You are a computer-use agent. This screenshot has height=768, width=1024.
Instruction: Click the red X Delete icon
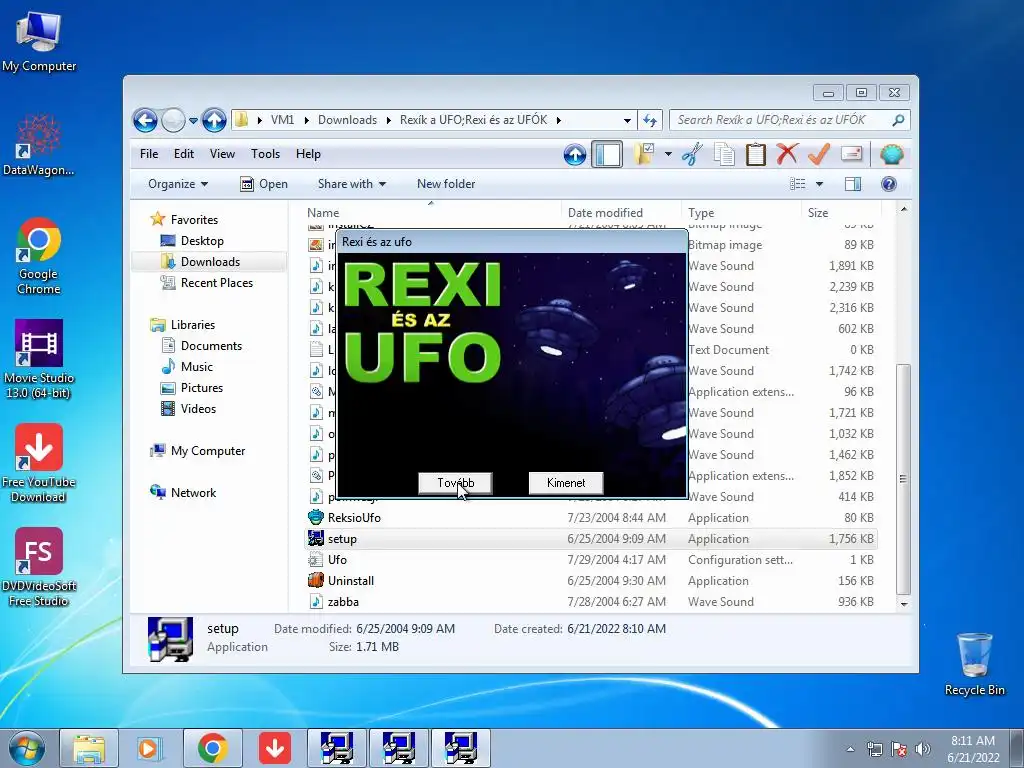(787, 155)
